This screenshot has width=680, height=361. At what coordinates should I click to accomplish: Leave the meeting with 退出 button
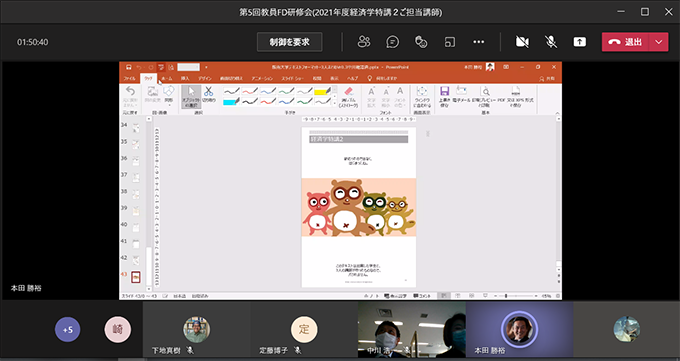[625, 42]
